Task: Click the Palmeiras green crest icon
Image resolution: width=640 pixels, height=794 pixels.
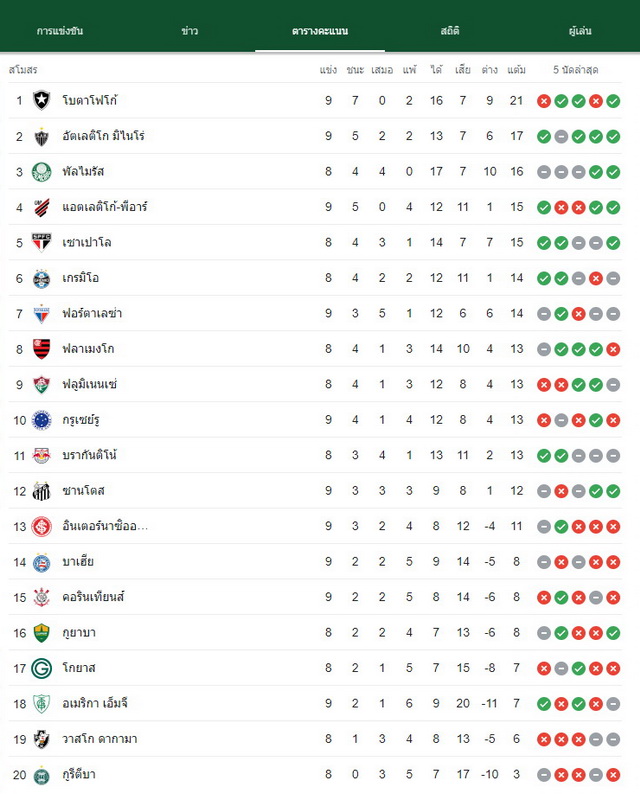Action: coord(42,172)
